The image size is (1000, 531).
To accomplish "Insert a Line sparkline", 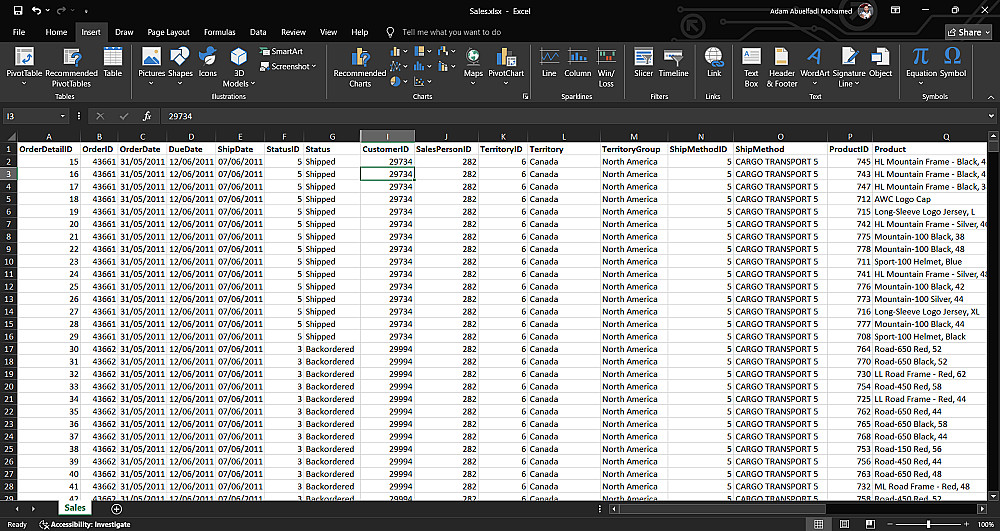I will coord(549,62).
